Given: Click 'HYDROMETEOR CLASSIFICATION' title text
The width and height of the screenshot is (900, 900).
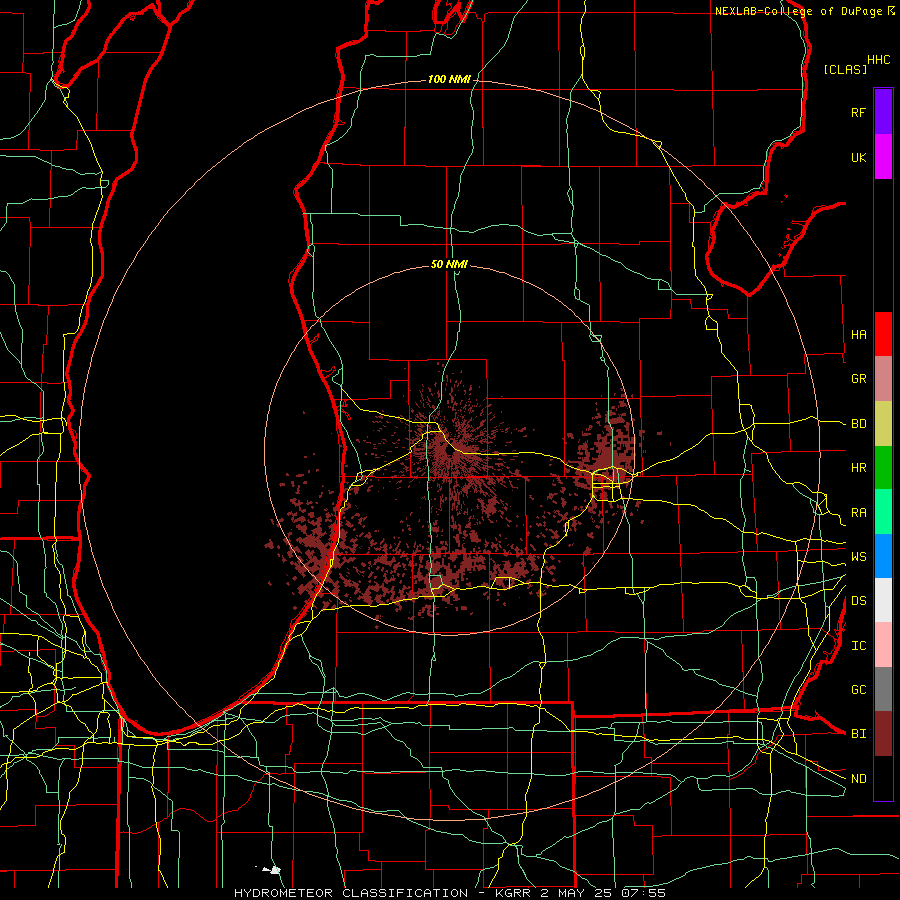Looking at the screenshot, I should click(x=351, y=893).
